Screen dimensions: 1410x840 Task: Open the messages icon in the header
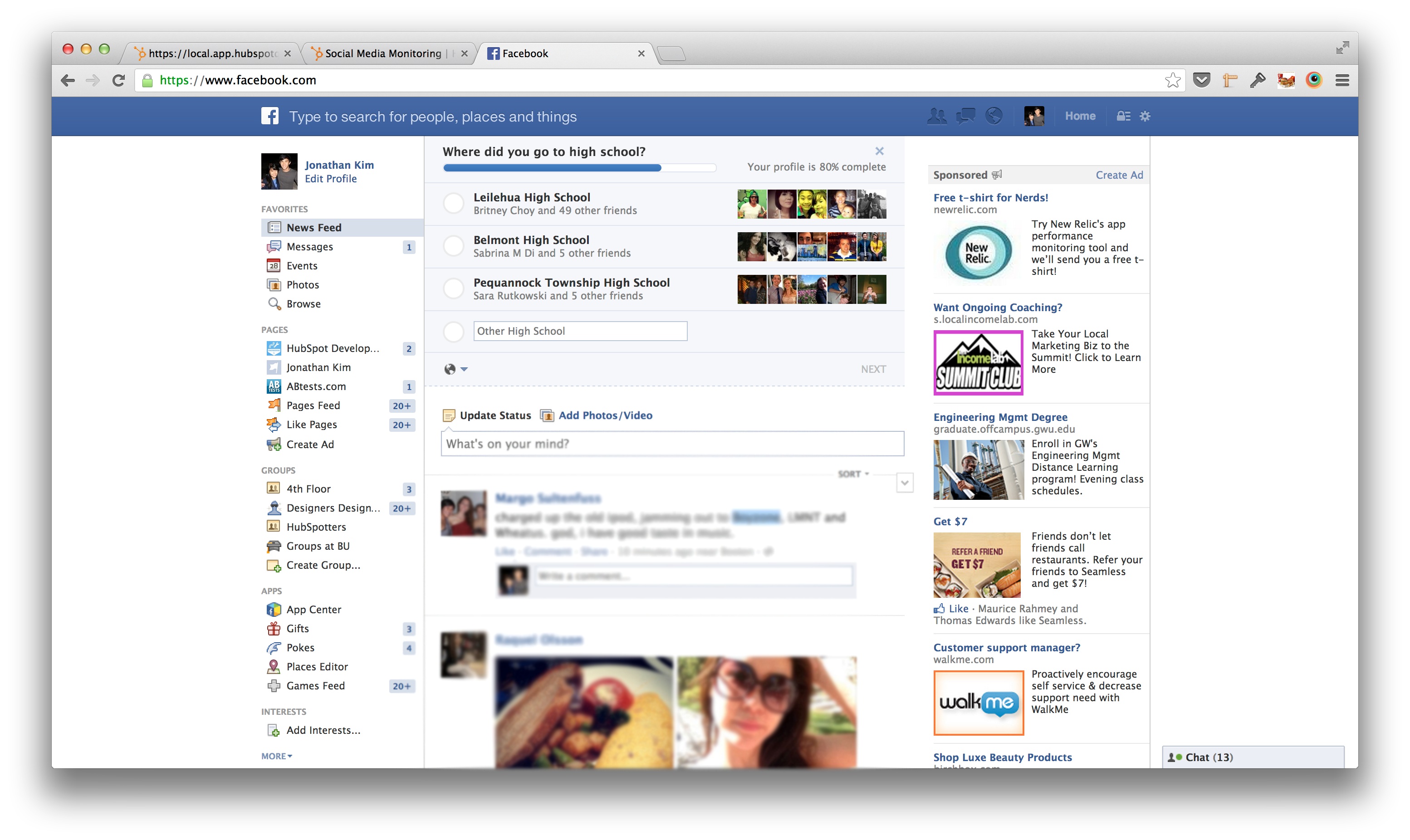point(965,116)
